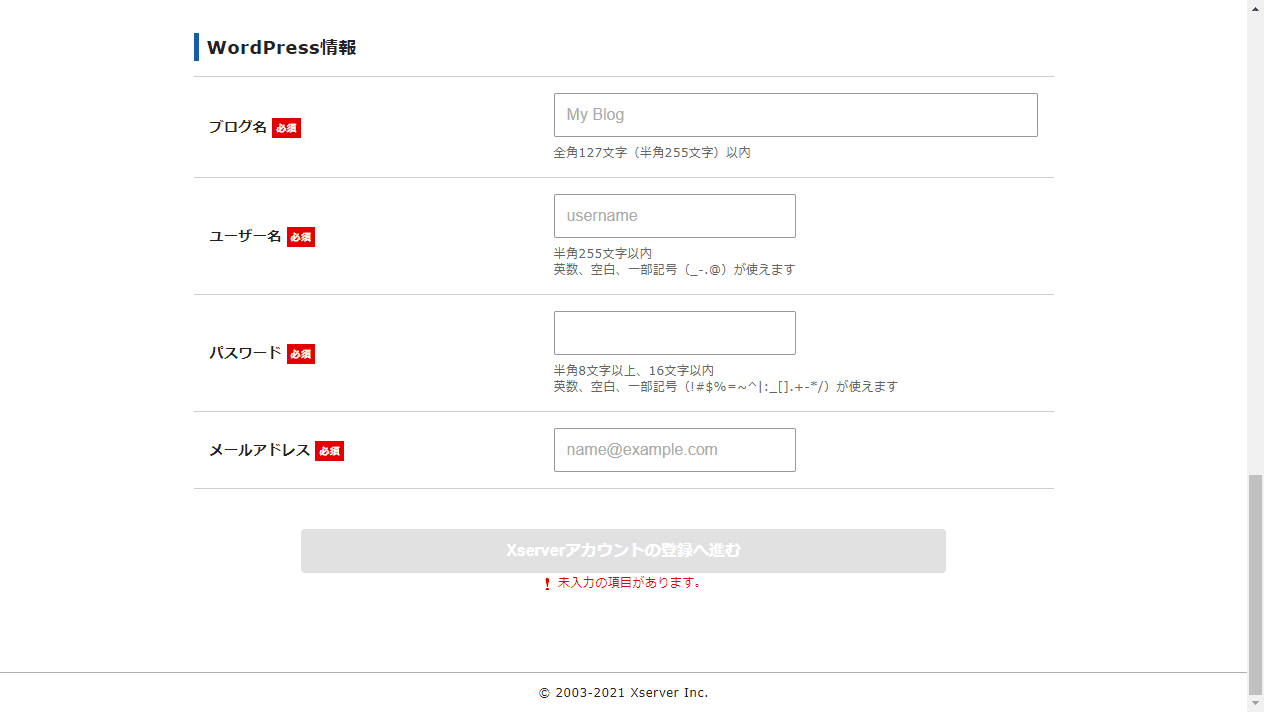Click the scrollbar down arrow

1255,704
